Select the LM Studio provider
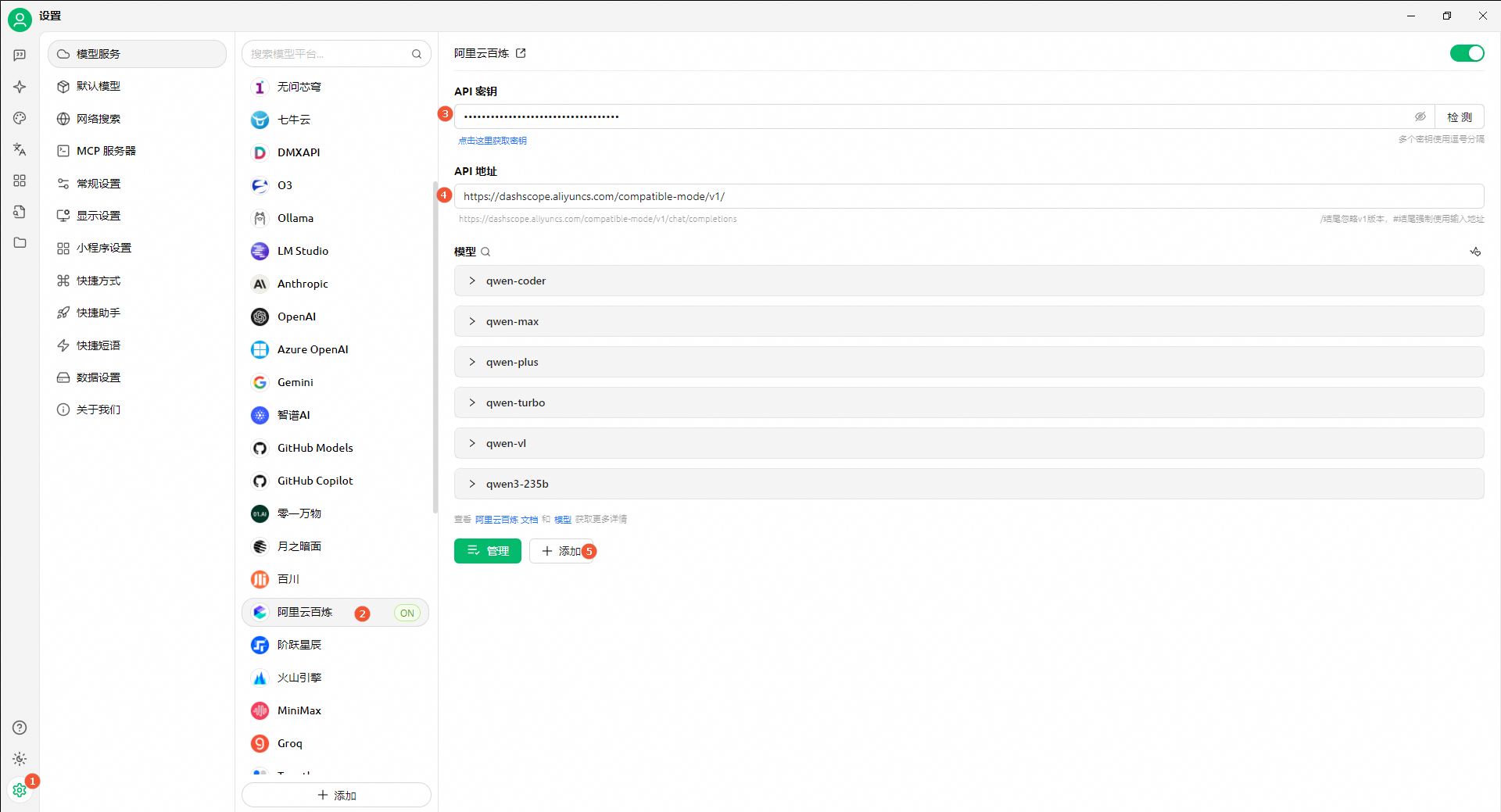The width and height of the screenshot is (1501, 812). pos(335,251)
